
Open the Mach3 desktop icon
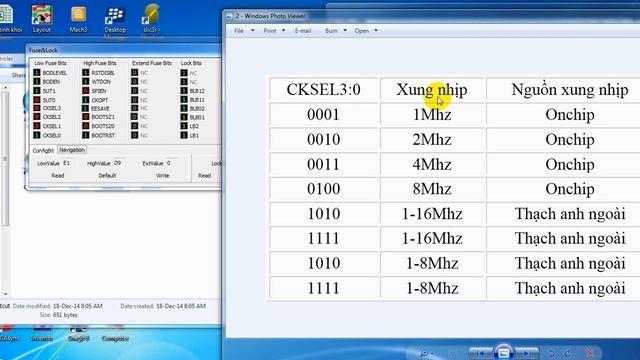point(78,19)
